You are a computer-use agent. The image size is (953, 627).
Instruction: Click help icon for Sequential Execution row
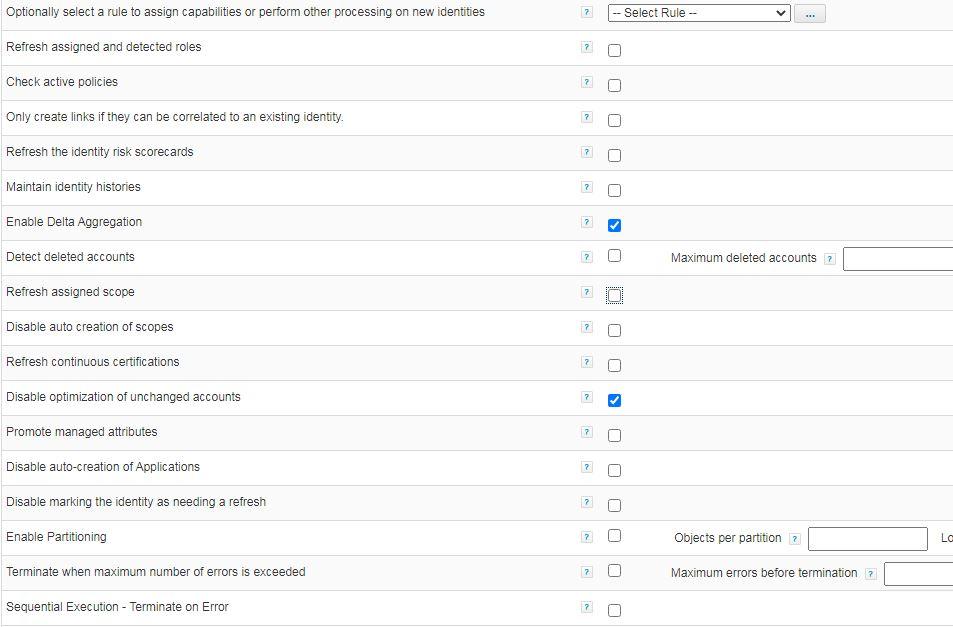click(587, 607)
